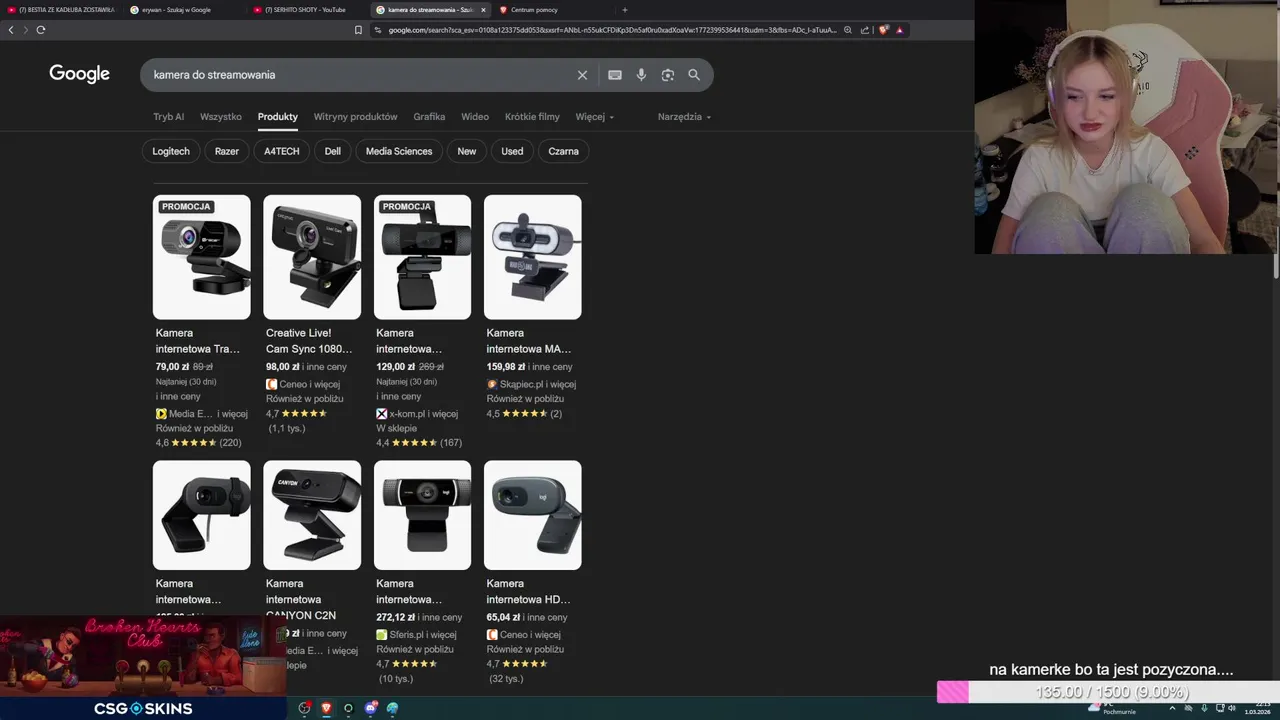Click the '4,6 (220)' star rating
Screen dimensions: 1280x720
click(x=198, y=442)
